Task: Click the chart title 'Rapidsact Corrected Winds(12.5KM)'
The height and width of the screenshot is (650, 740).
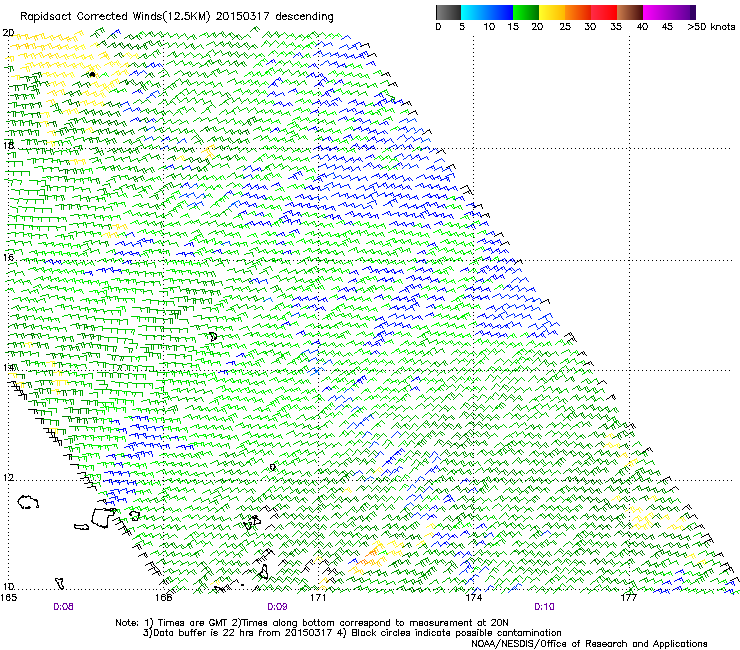Action: 116,17
